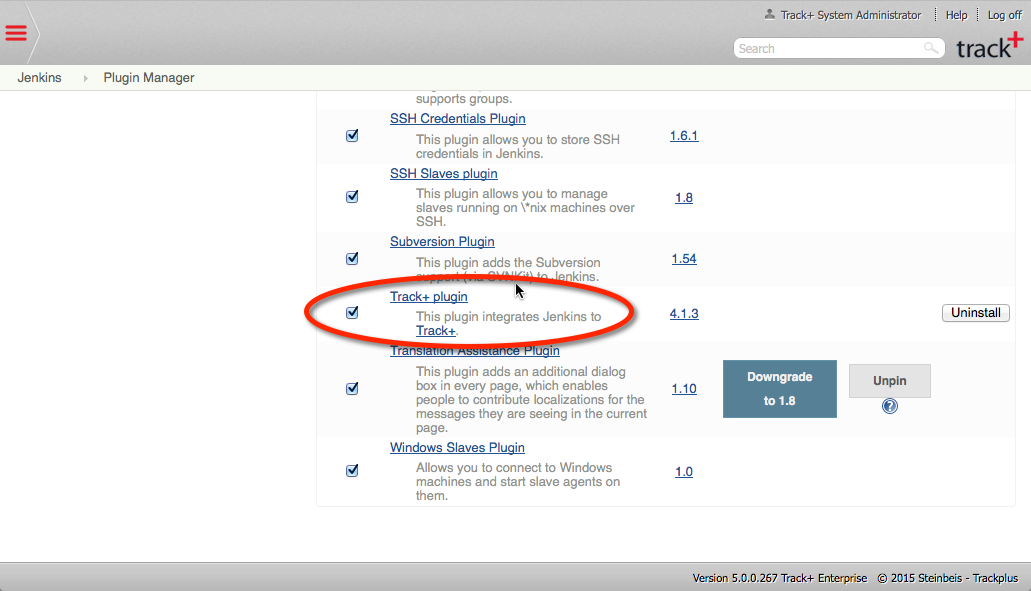The height and width of the screenshot is (591, 1031).
Task: Disable the Windows Slaves Plugin checkbox
Action: (x=352, y=471)
